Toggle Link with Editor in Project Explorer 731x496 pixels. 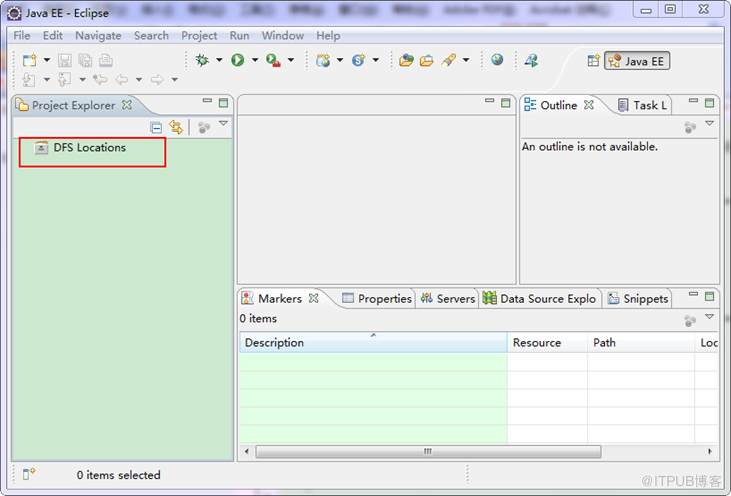pyautogui.click(x=176, y=127)
